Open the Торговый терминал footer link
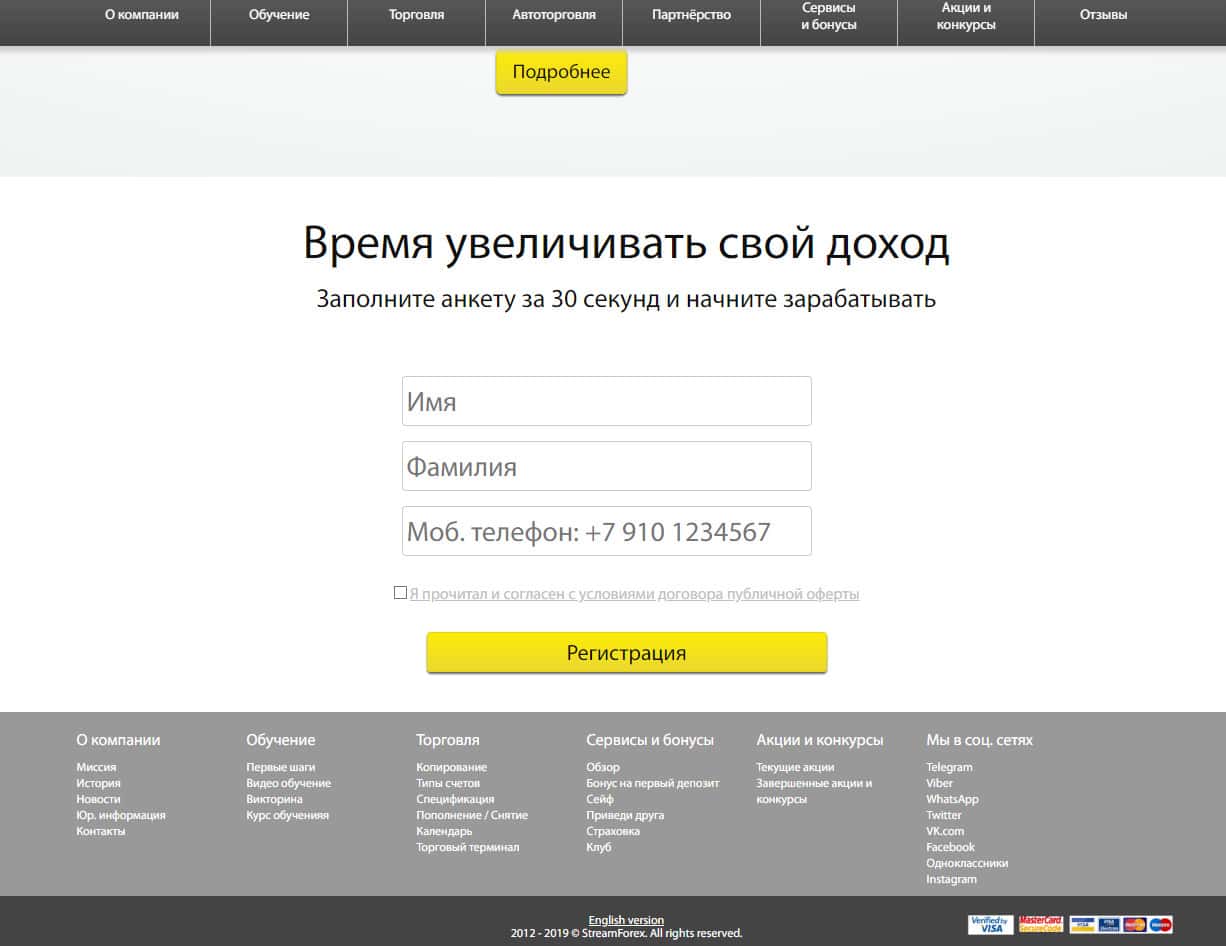The width and height of the screenshot is (1226, 946). click(x=467, y=847)
